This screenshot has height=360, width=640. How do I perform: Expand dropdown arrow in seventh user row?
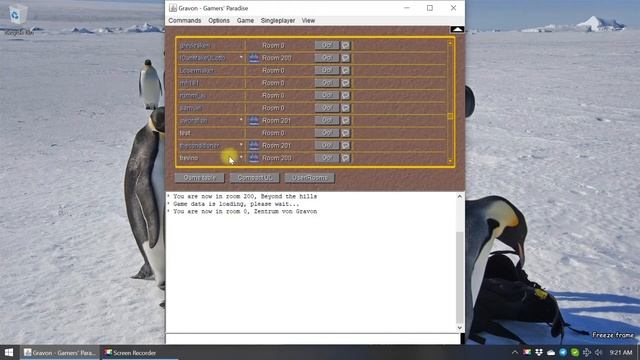coord(241,120)
